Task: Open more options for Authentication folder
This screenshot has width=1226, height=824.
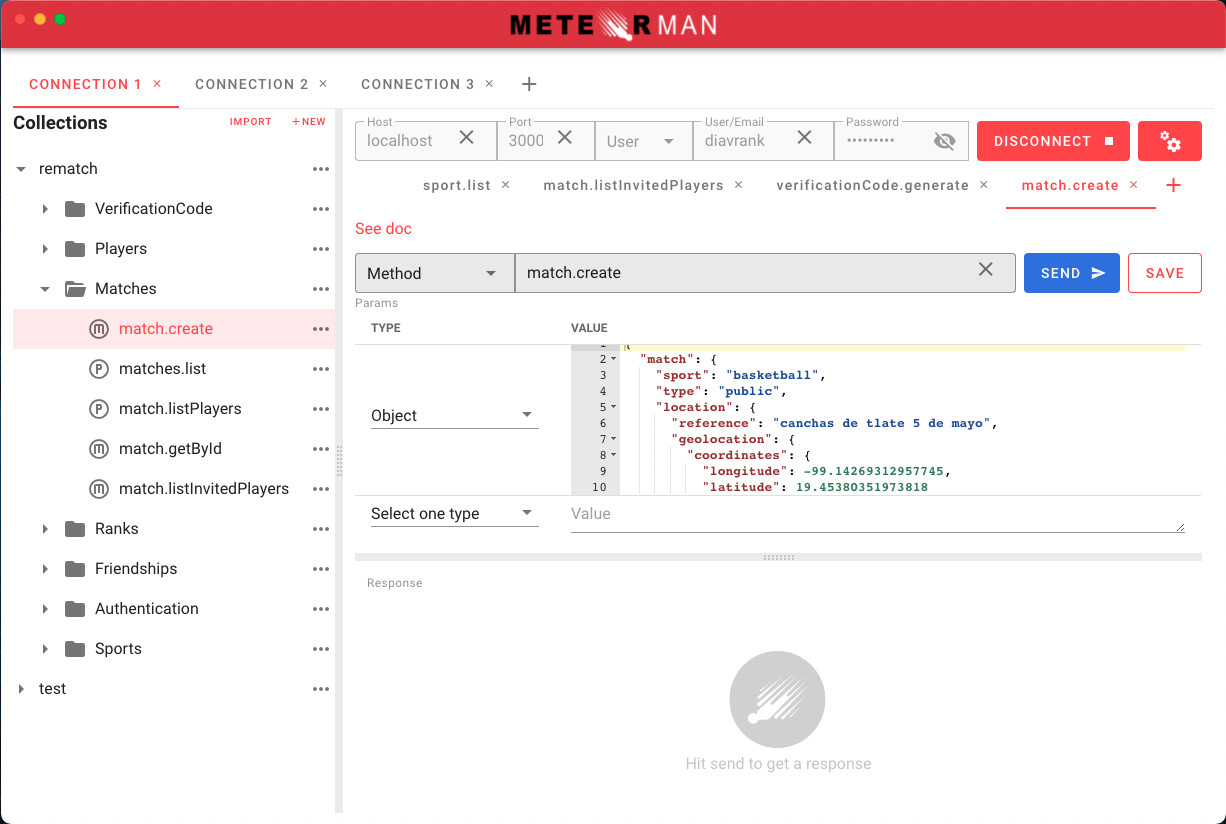Action: coord(320,609)
